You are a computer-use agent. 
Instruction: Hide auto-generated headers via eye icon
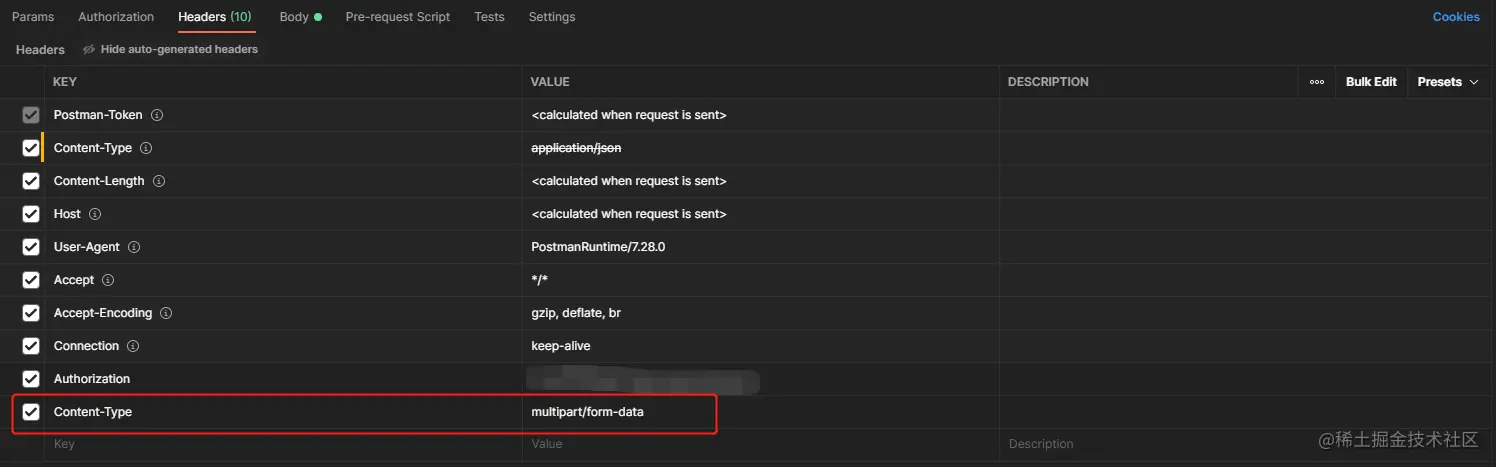pyautogui.click(x=89, y=49)
